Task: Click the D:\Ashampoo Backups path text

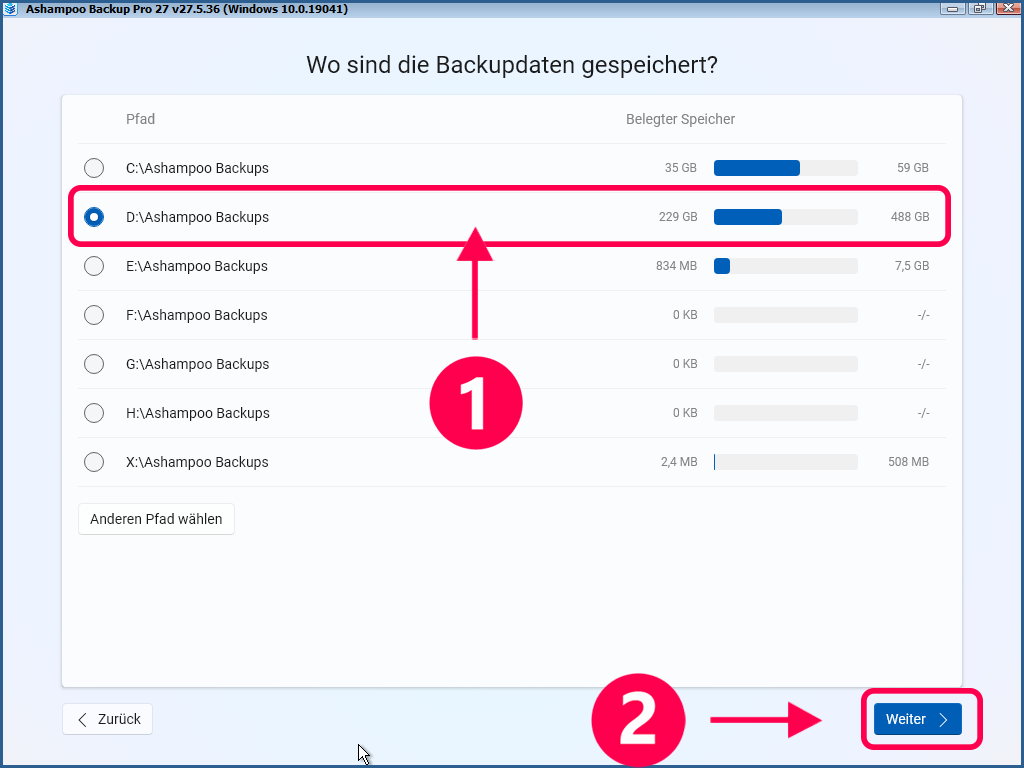Action: [x=197, y=217]
